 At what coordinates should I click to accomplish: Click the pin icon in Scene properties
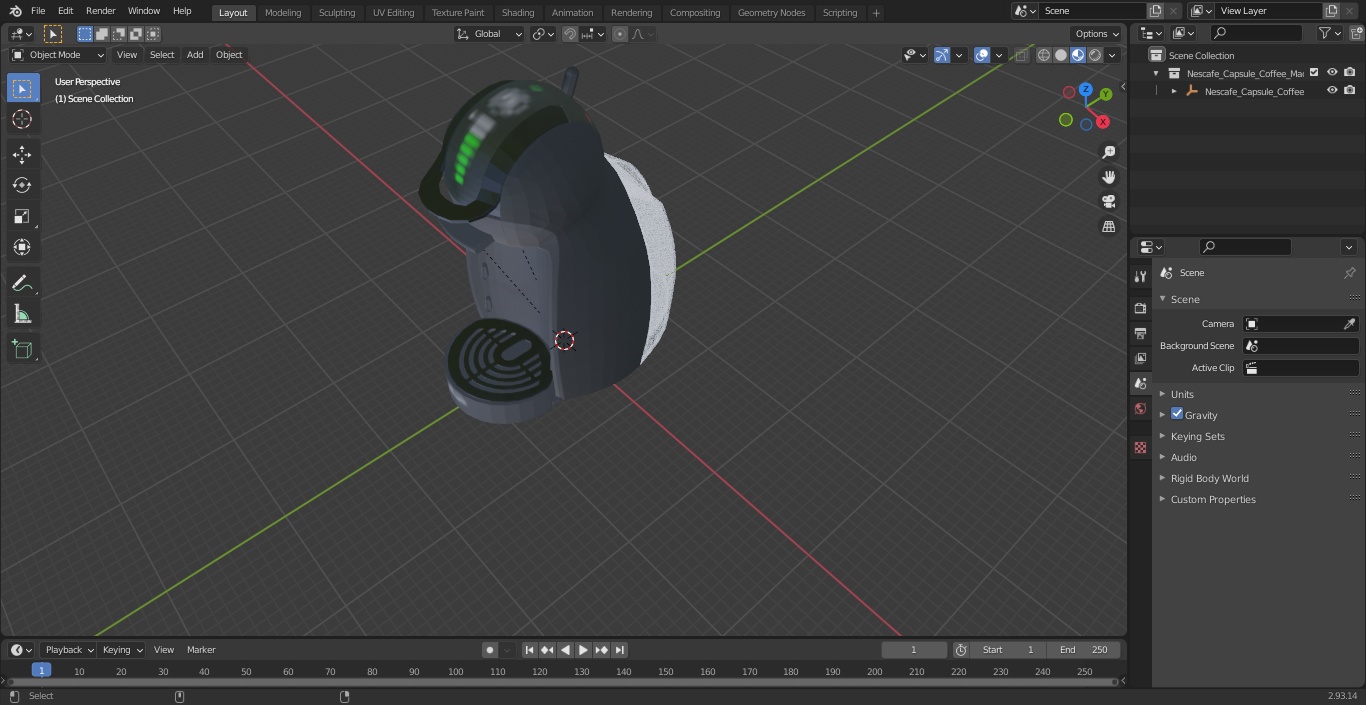click(x=1349, y=273)
